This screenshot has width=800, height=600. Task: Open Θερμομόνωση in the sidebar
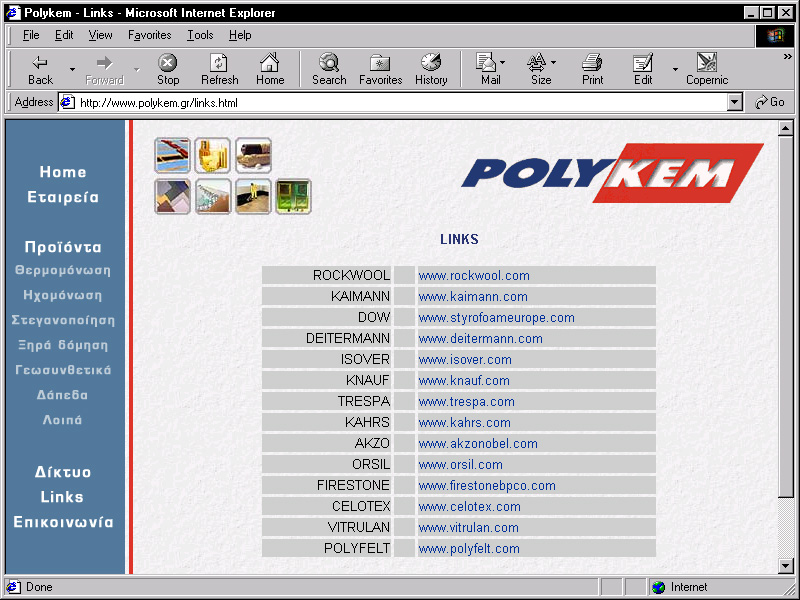pos(63,270)
